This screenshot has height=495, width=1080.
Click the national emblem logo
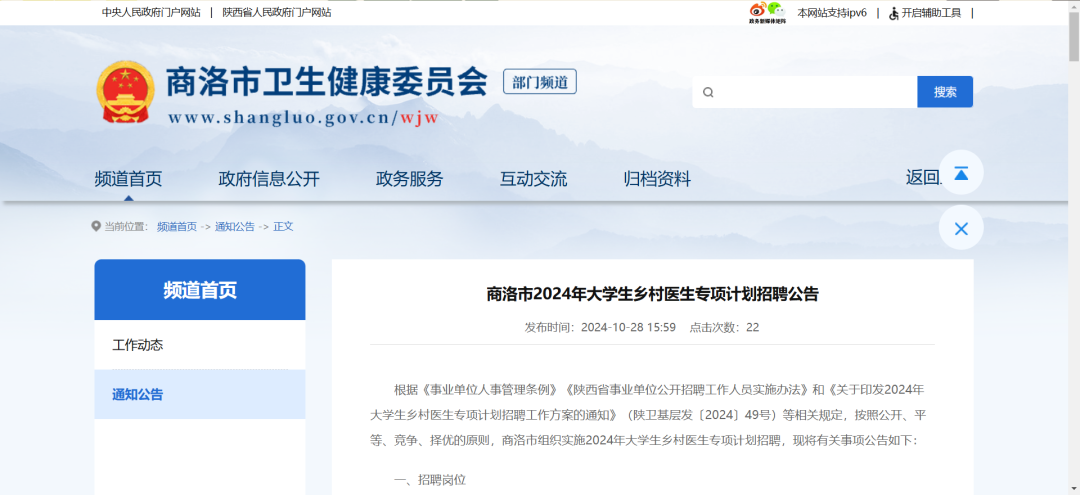125,93
